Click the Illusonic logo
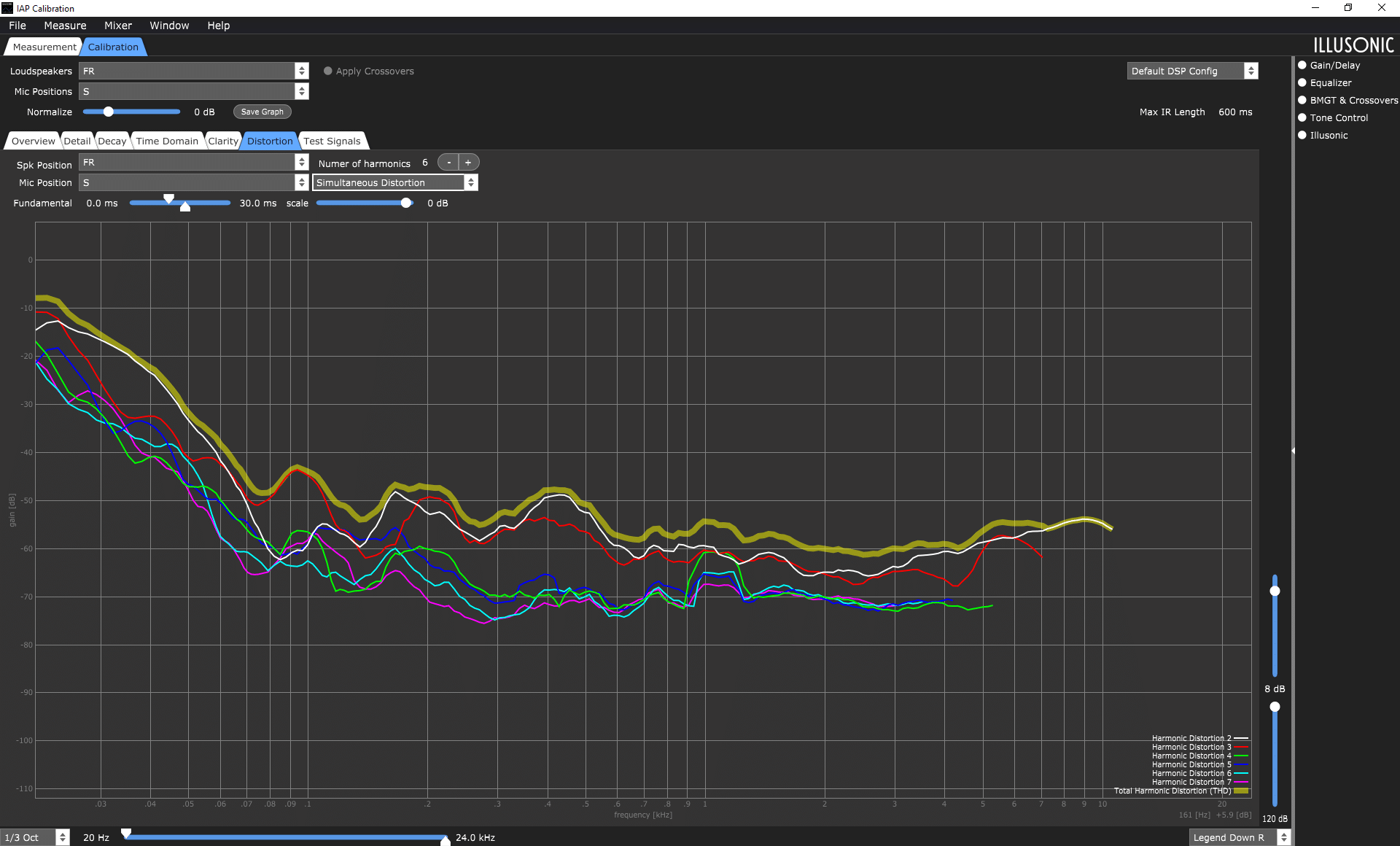 (1353, 45)
